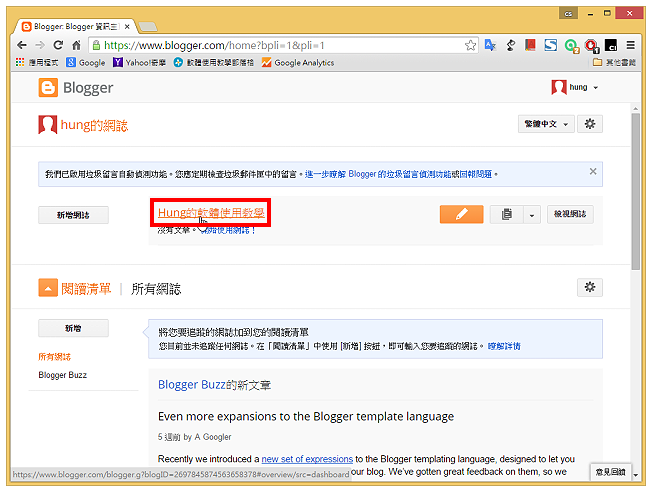This screenshot has height=490, width=652.
Task: Click the browser back arrow
Action: [22, 45]
